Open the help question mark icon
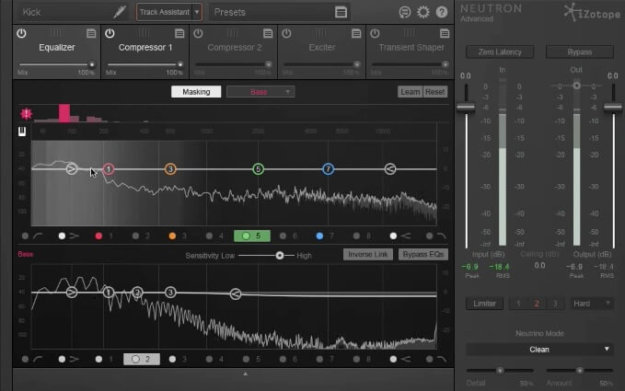This screenshot has width=625, height=391. coord(441,12)
